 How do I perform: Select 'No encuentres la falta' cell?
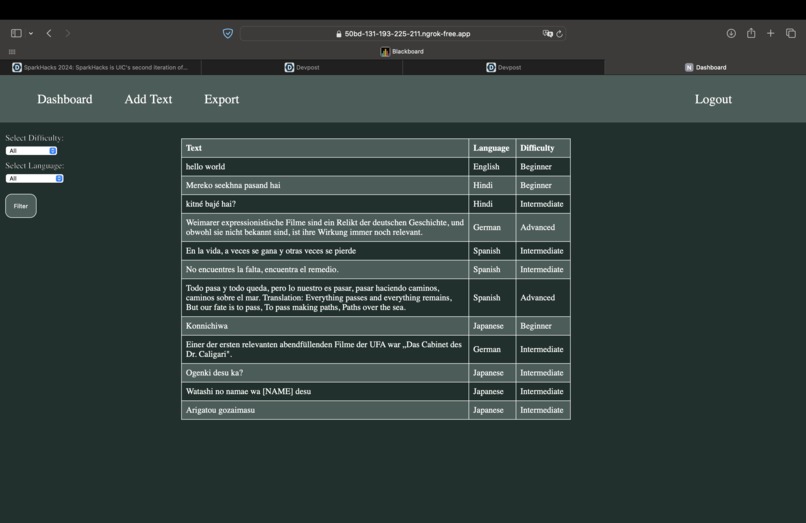click(x=325, y=269)
